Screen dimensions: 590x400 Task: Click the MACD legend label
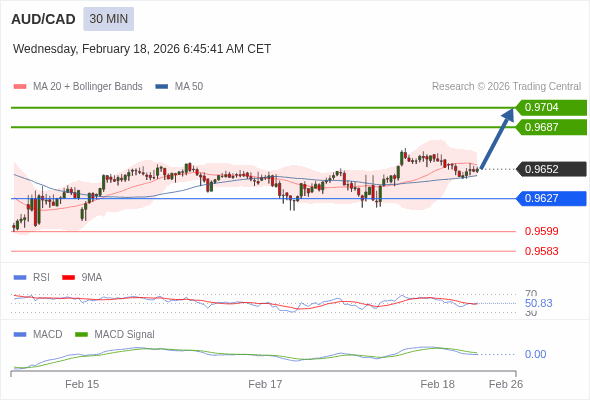coord(48,335)
